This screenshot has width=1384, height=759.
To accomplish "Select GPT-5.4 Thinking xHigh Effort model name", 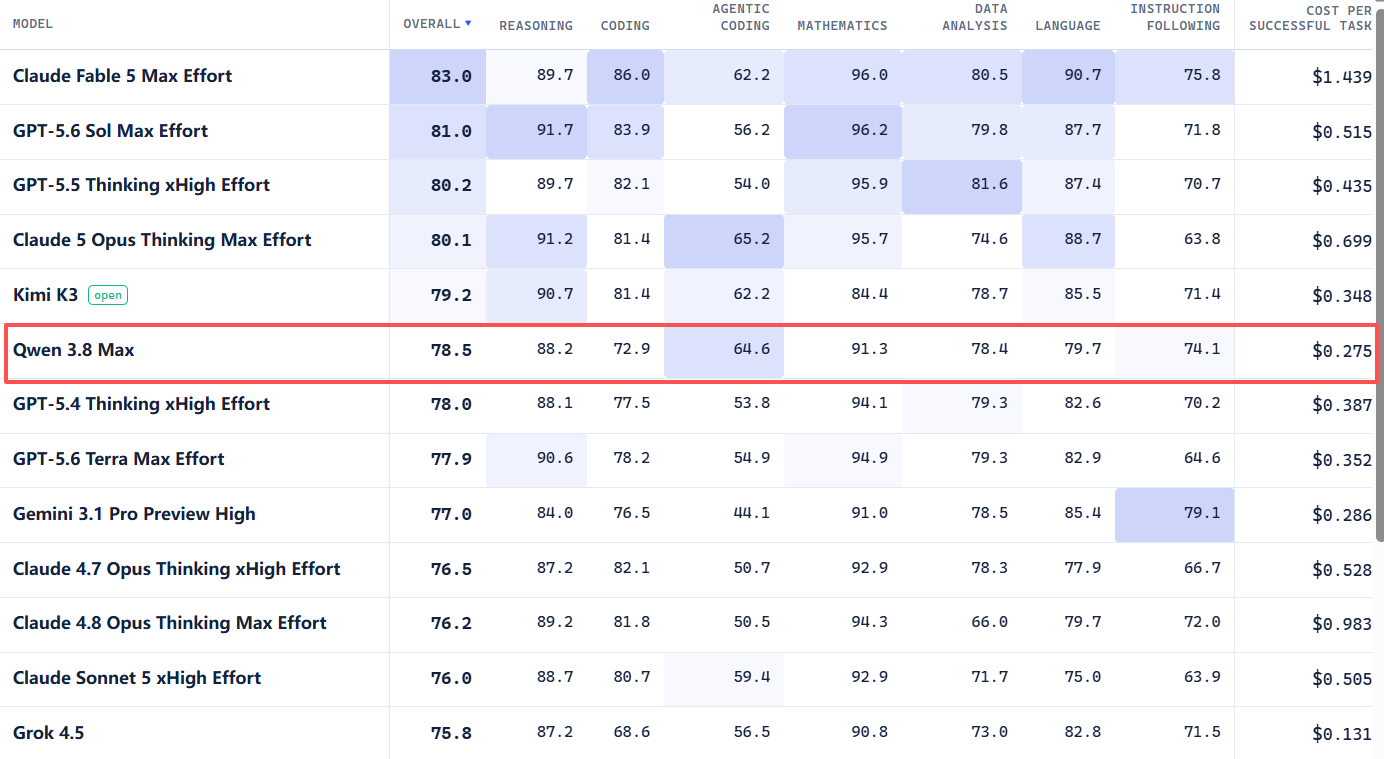I will point(141,404).
